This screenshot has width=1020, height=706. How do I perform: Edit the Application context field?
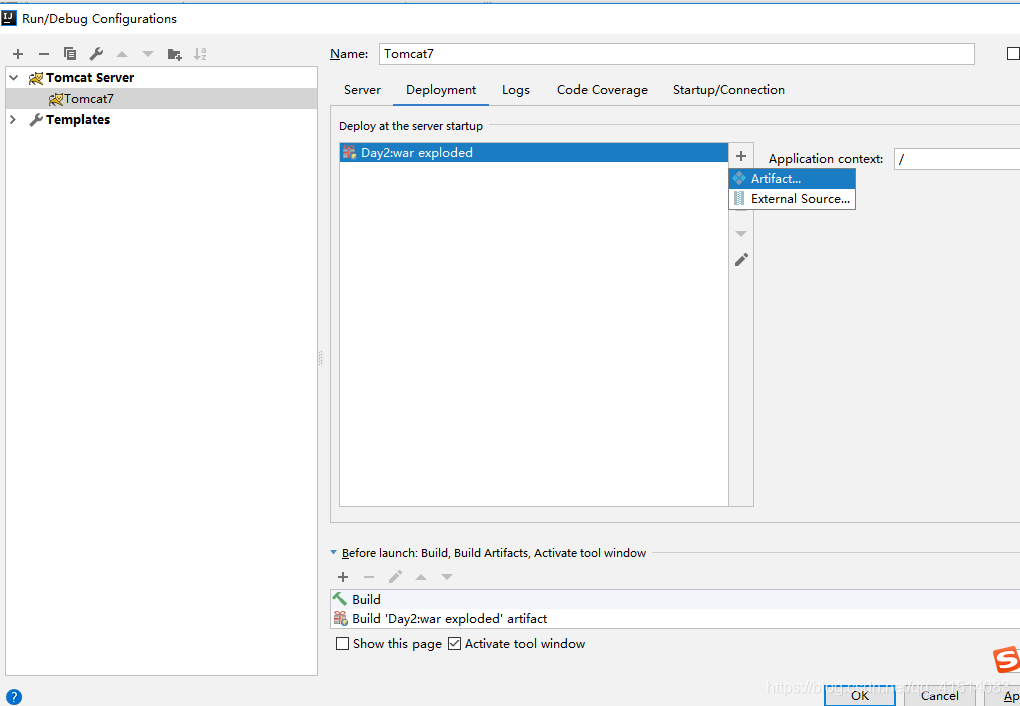(x=957, y=159)
